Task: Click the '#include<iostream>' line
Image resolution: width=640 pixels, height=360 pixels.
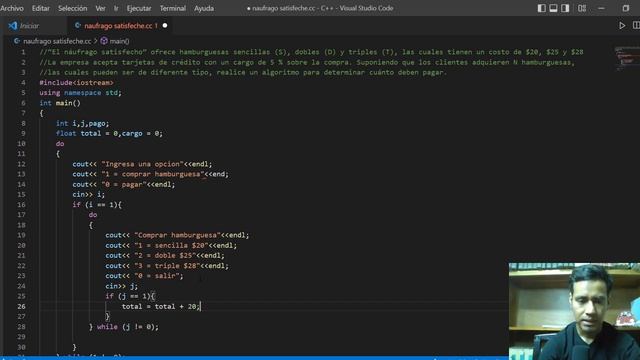Action: [76, 82]
